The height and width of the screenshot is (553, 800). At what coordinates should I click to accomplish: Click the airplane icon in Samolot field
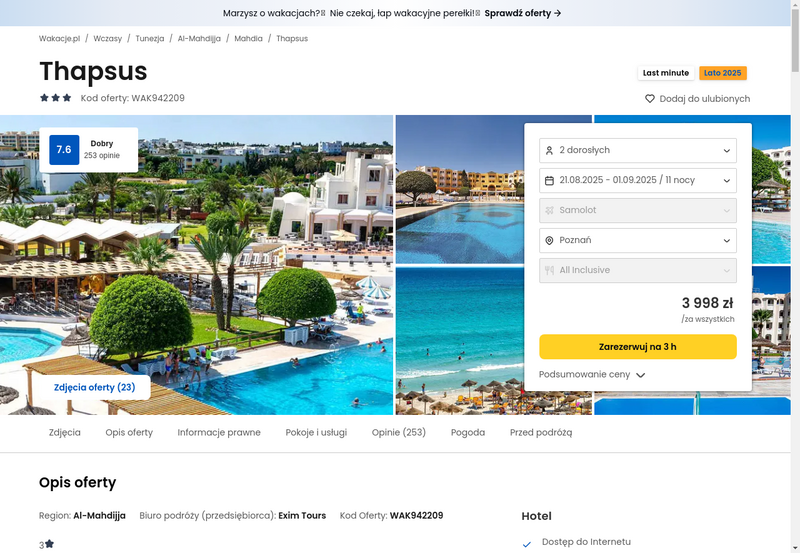[x=549, y=210]
